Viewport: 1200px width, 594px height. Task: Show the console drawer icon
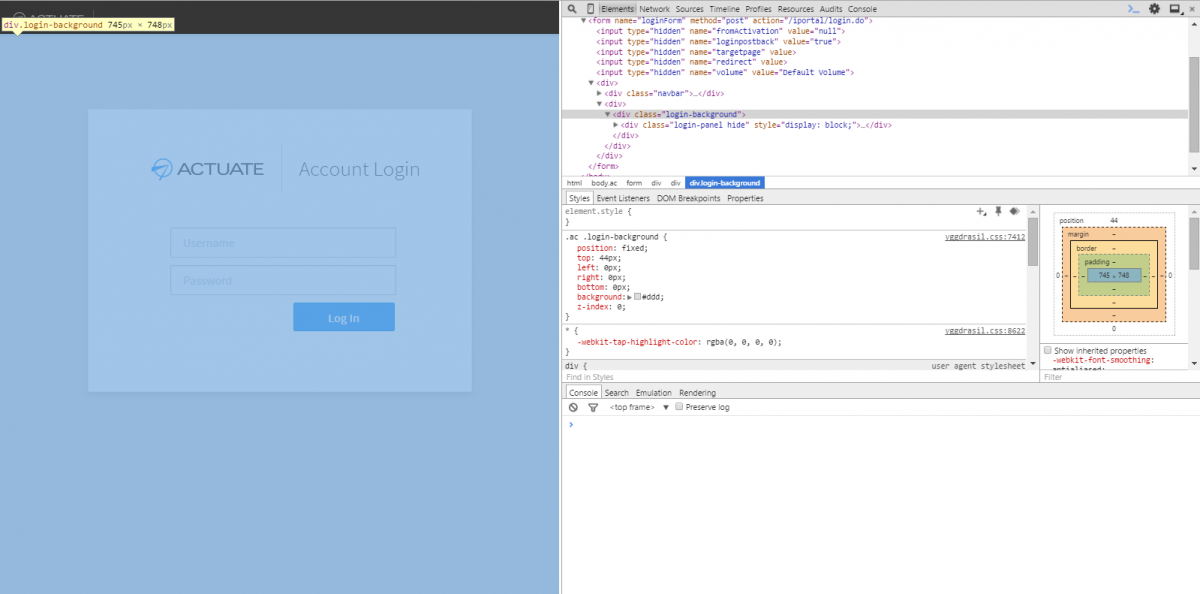1134,8
